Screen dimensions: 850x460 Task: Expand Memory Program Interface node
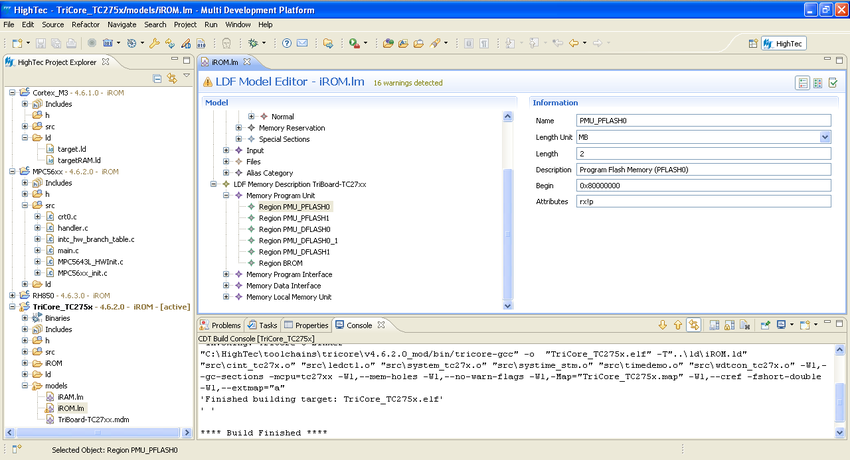coord(226,274)
